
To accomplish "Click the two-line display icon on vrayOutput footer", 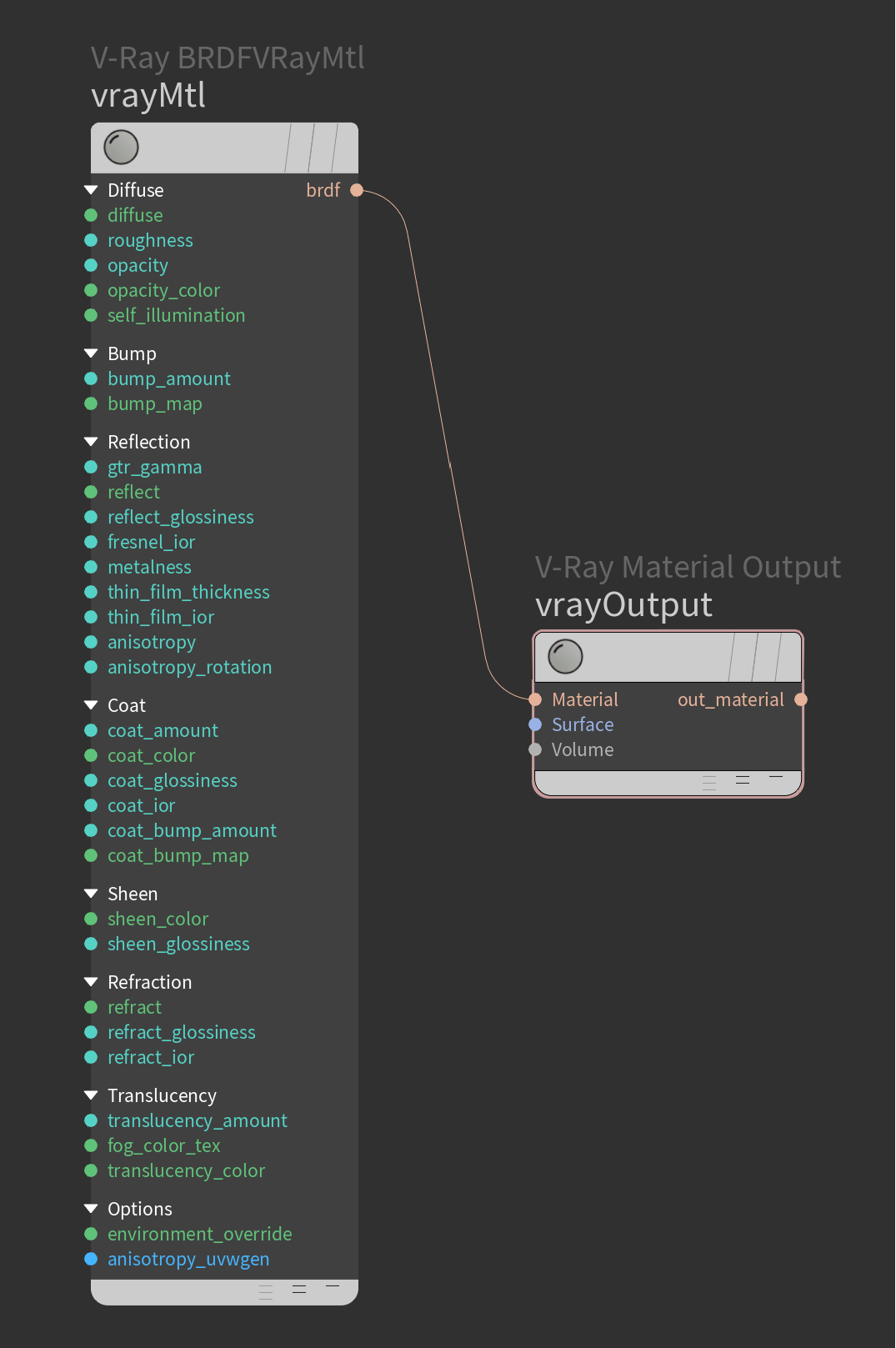I will [x=743, y=779].
